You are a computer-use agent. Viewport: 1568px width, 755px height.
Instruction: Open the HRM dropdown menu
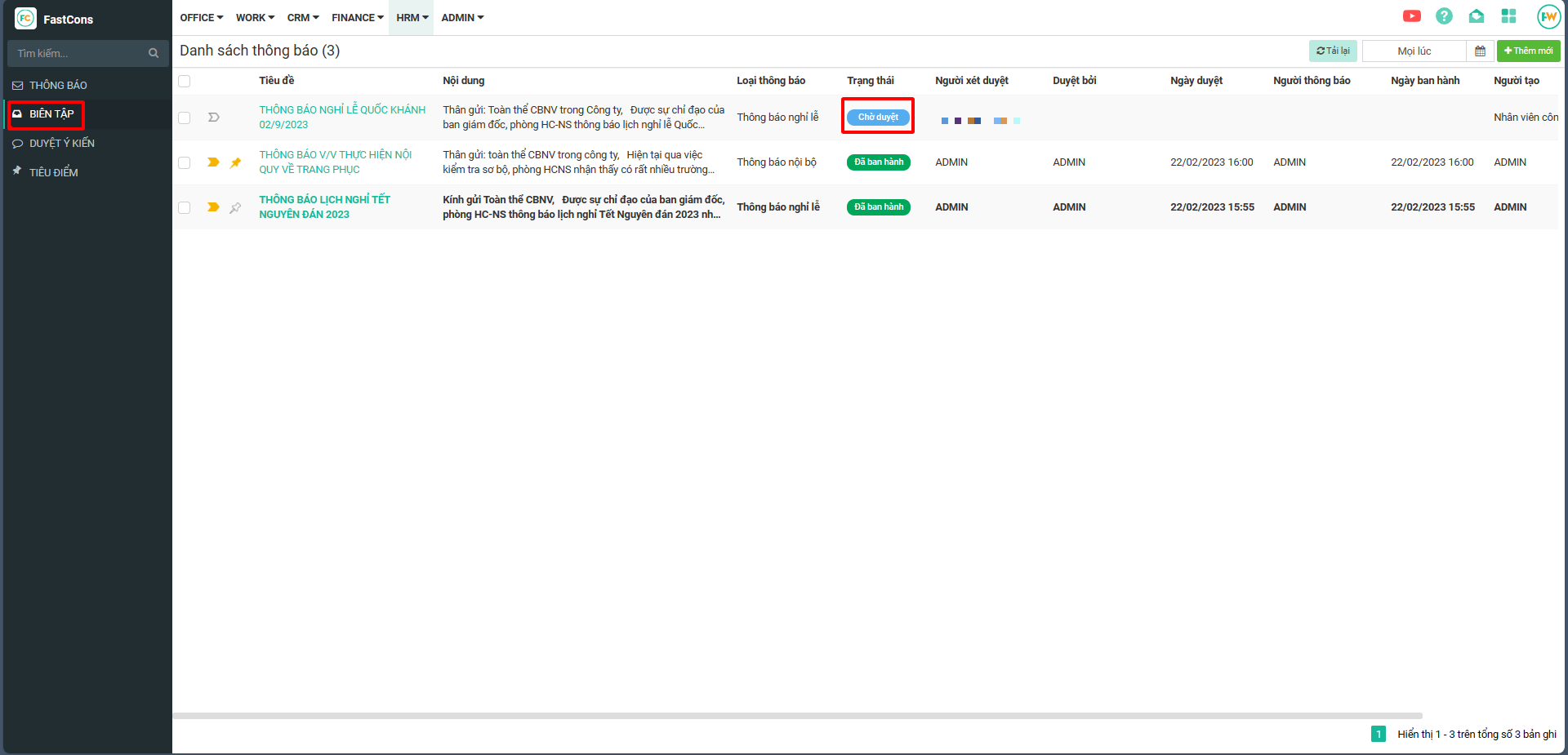pos(412,18)
